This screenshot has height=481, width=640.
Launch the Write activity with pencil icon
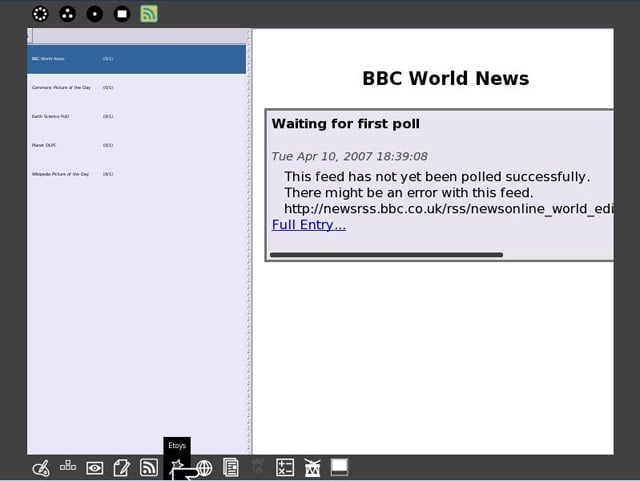122,468
